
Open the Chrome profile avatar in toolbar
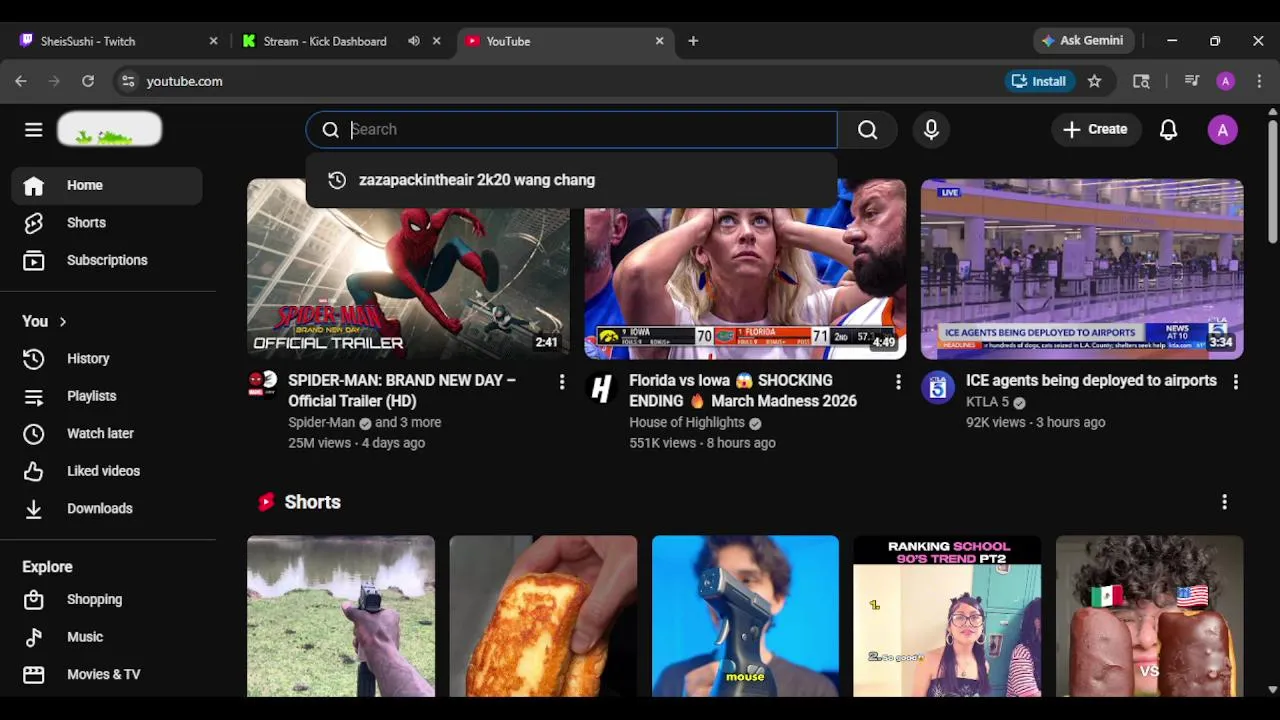tap(1225, 81)
